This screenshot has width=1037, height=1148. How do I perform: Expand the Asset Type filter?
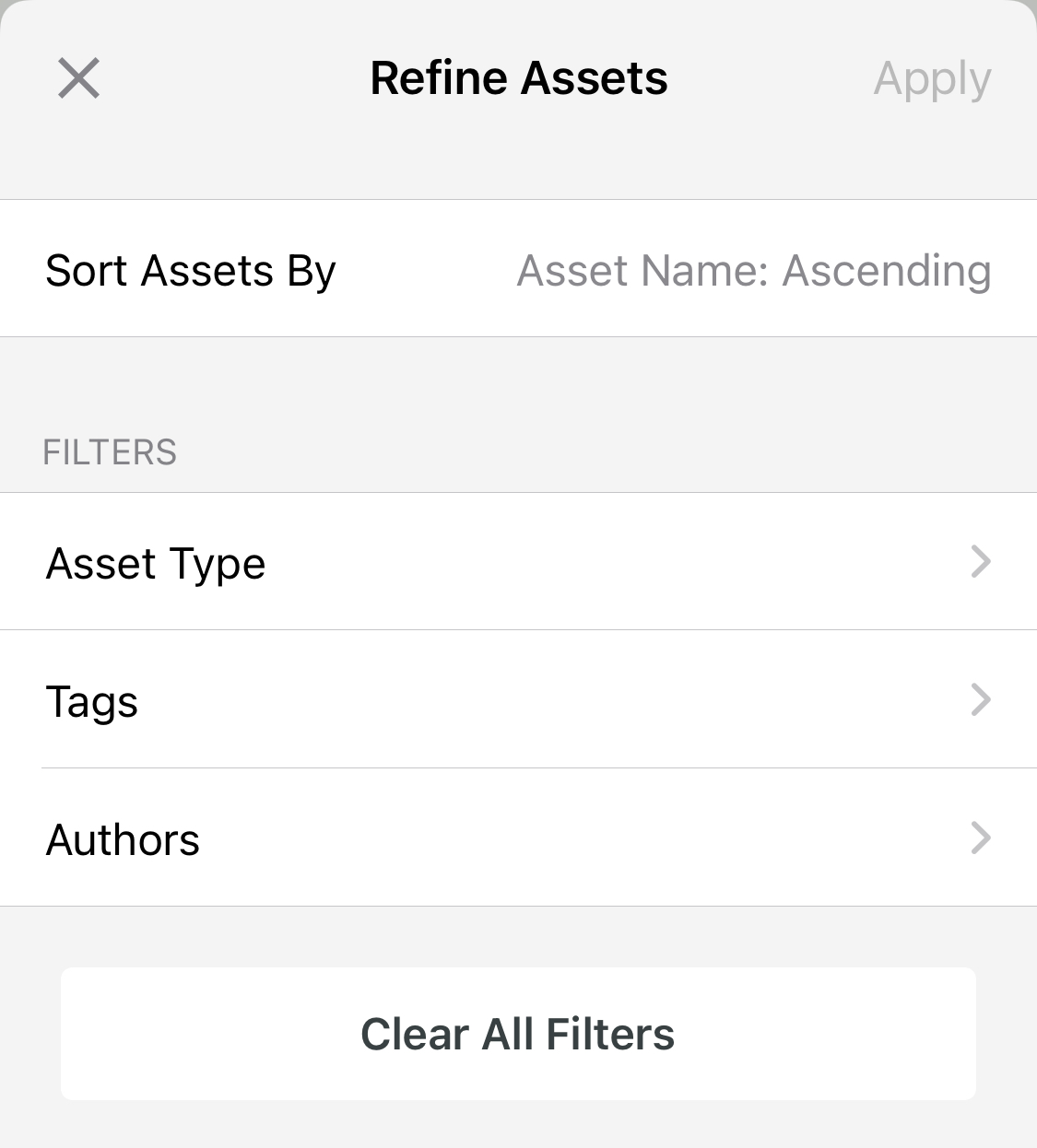click(x=518, y=561)
